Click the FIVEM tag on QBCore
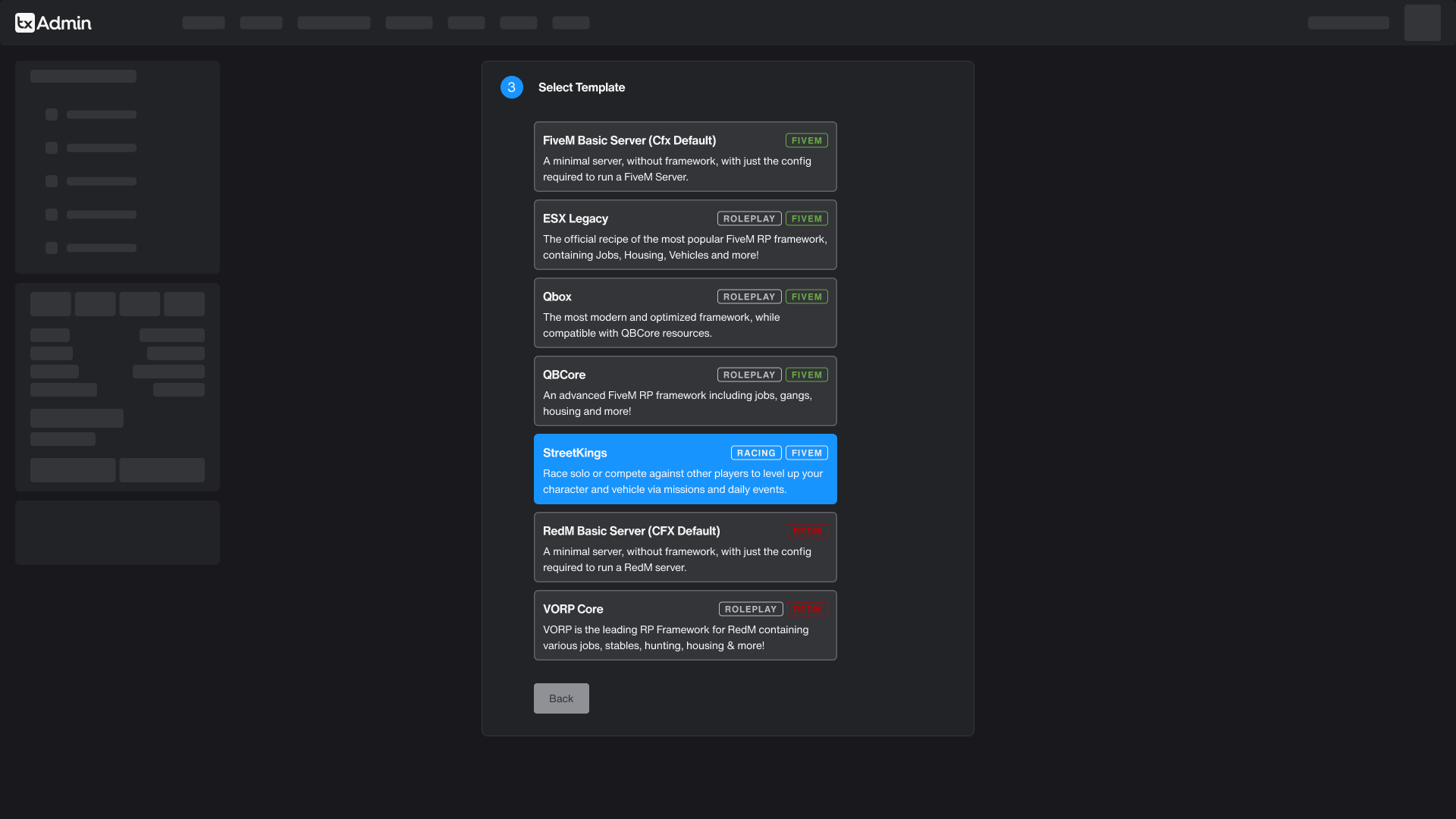 click(806, 375)
